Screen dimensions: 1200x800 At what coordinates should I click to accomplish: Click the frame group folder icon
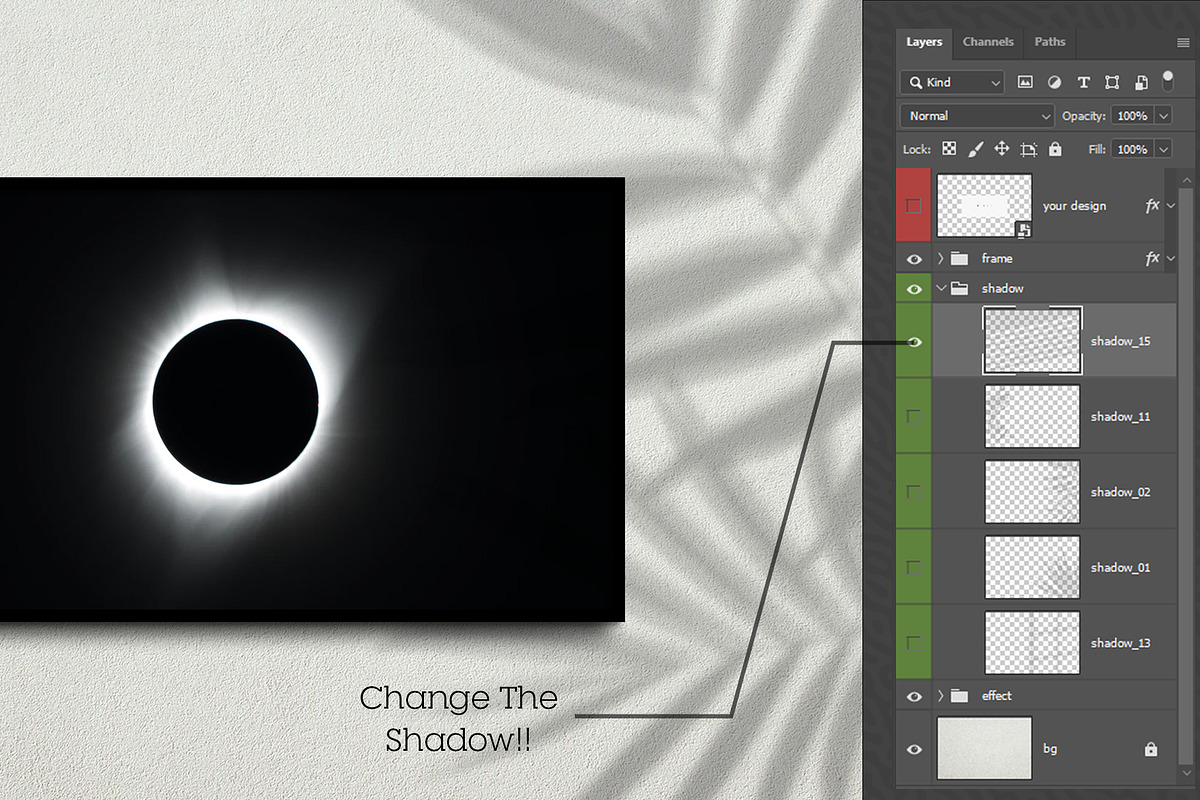tap(960, 258)
